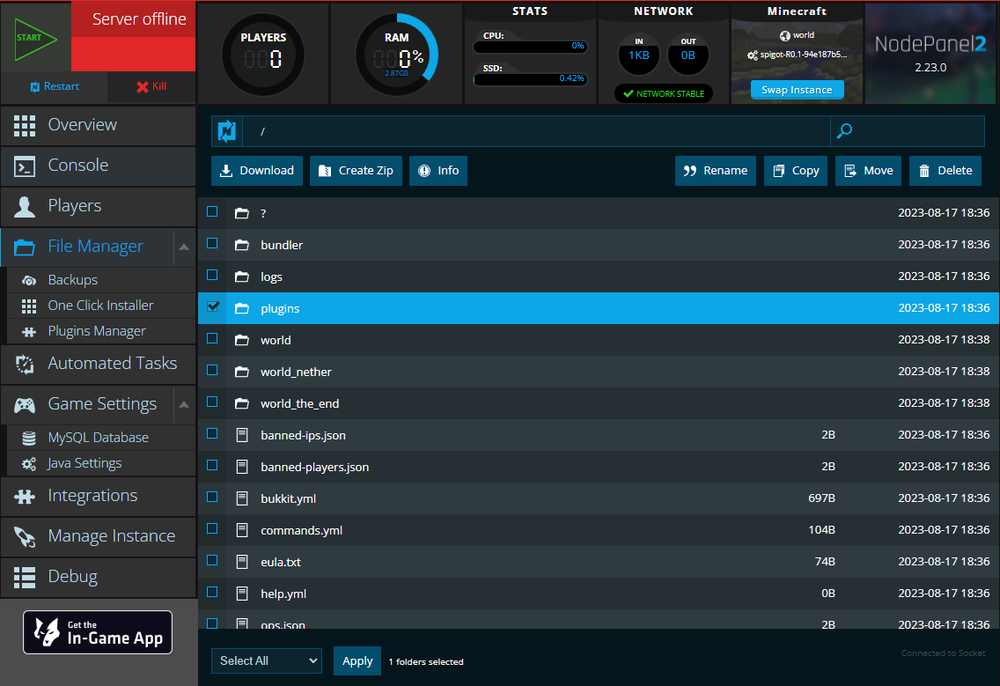Click the file manager home icon beside path

(x=227, y=131)
